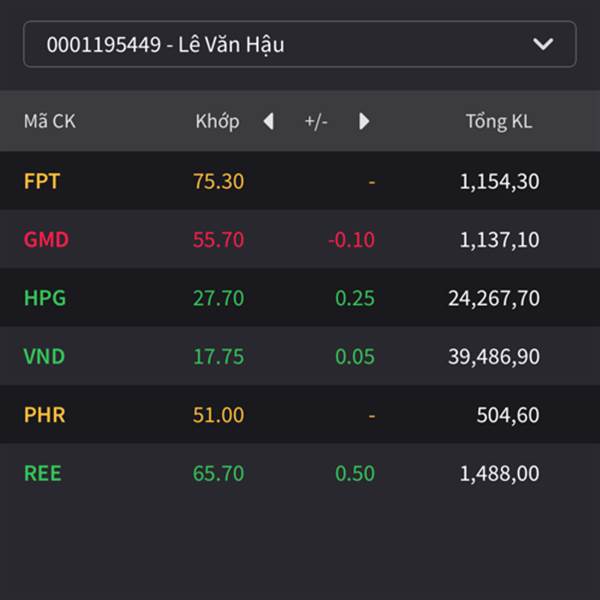Sort by Mã CK column header

[50, 122]
